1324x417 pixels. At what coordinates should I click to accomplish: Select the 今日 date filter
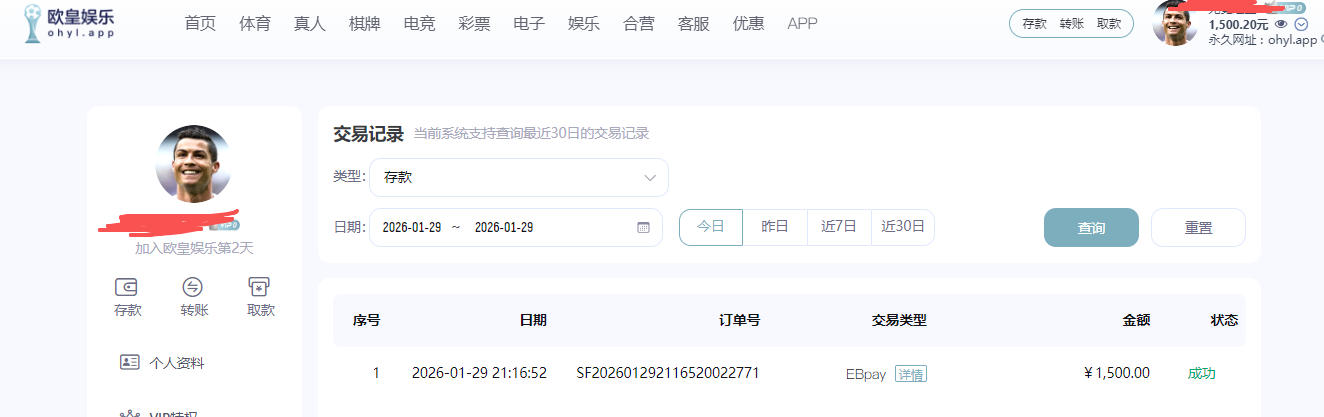click(x=710, y=227)
